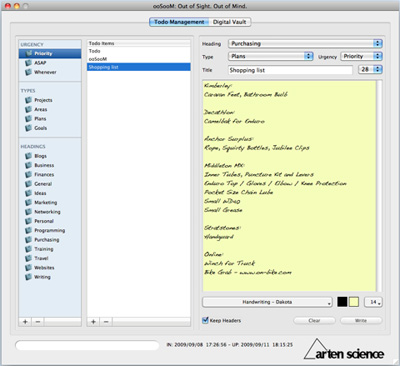The width and height of the screenshot is (400, 366).
Task: Open the Urgency dropdown showing Priority
Action: coord(361,56)
